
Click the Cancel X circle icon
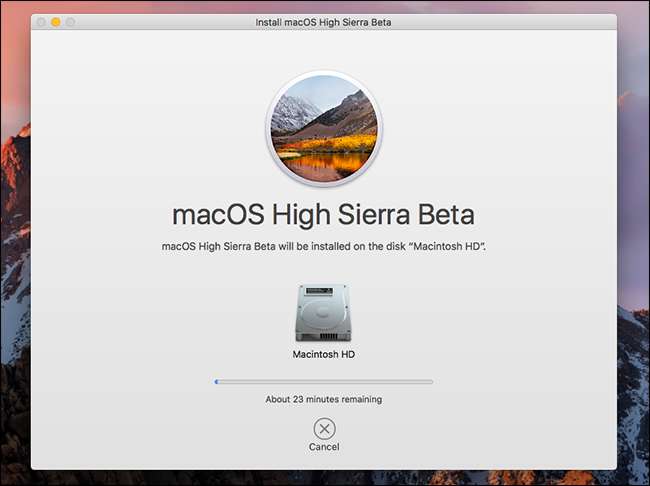click(x=324, y=428)
